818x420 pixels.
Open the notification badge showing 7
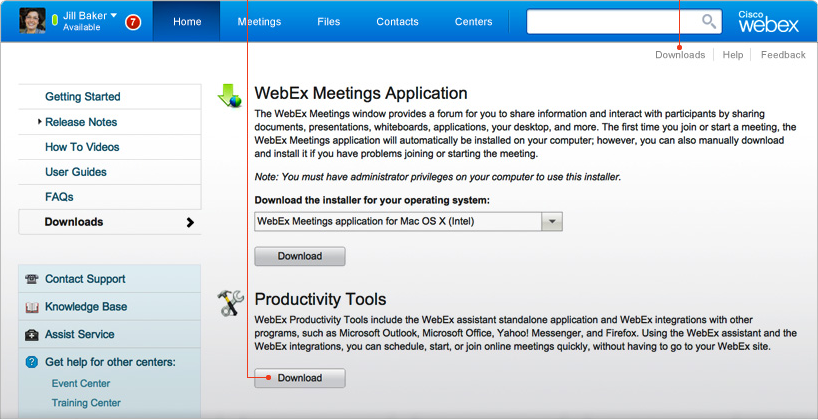[133, 22]
